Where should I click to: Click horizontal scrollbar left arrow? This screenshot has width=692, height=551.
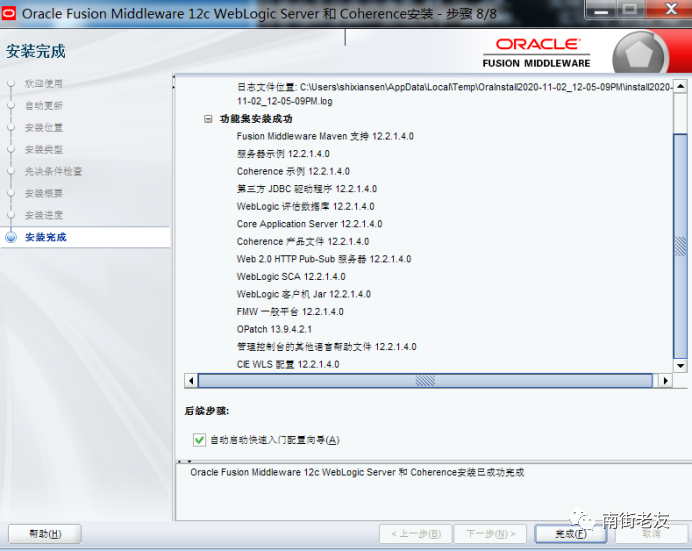(191, 381)
